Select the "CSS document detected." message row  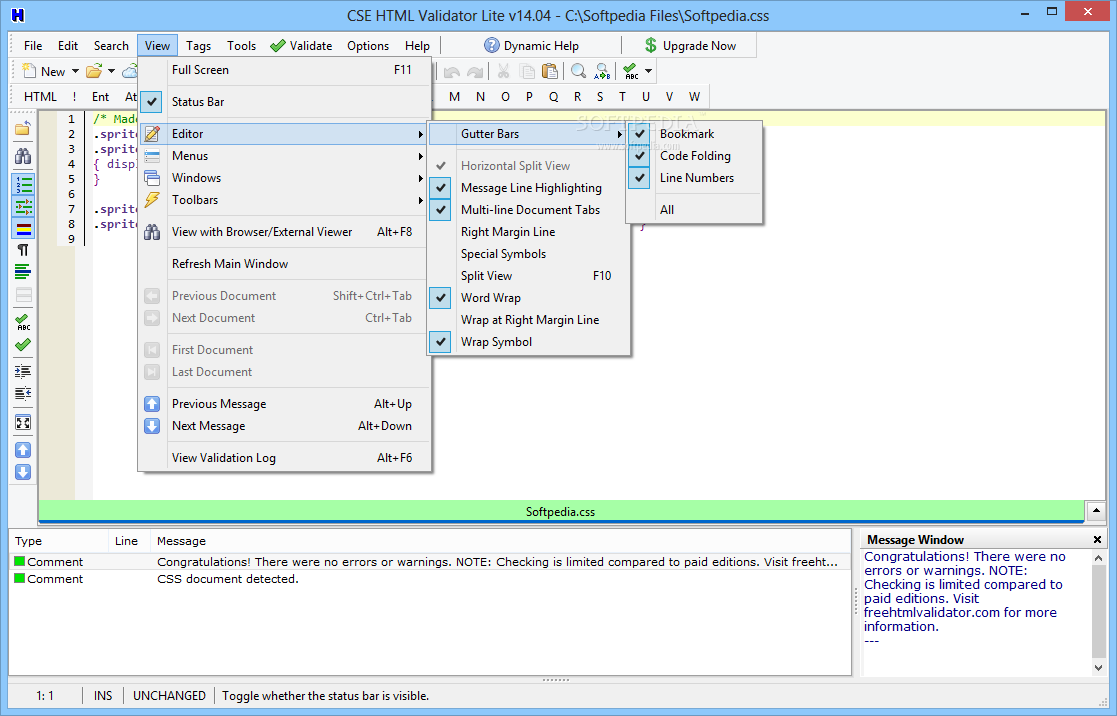point(430,579)
